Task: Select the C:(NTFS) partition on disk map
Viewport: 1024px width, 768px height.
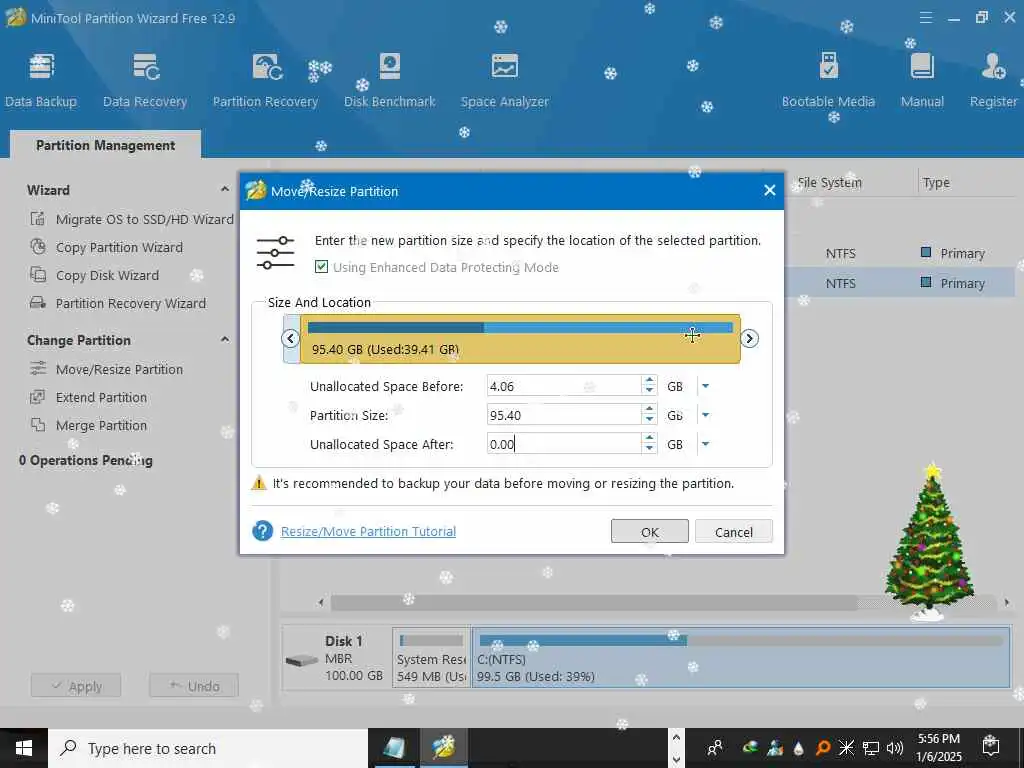Action: coord(741,658)
